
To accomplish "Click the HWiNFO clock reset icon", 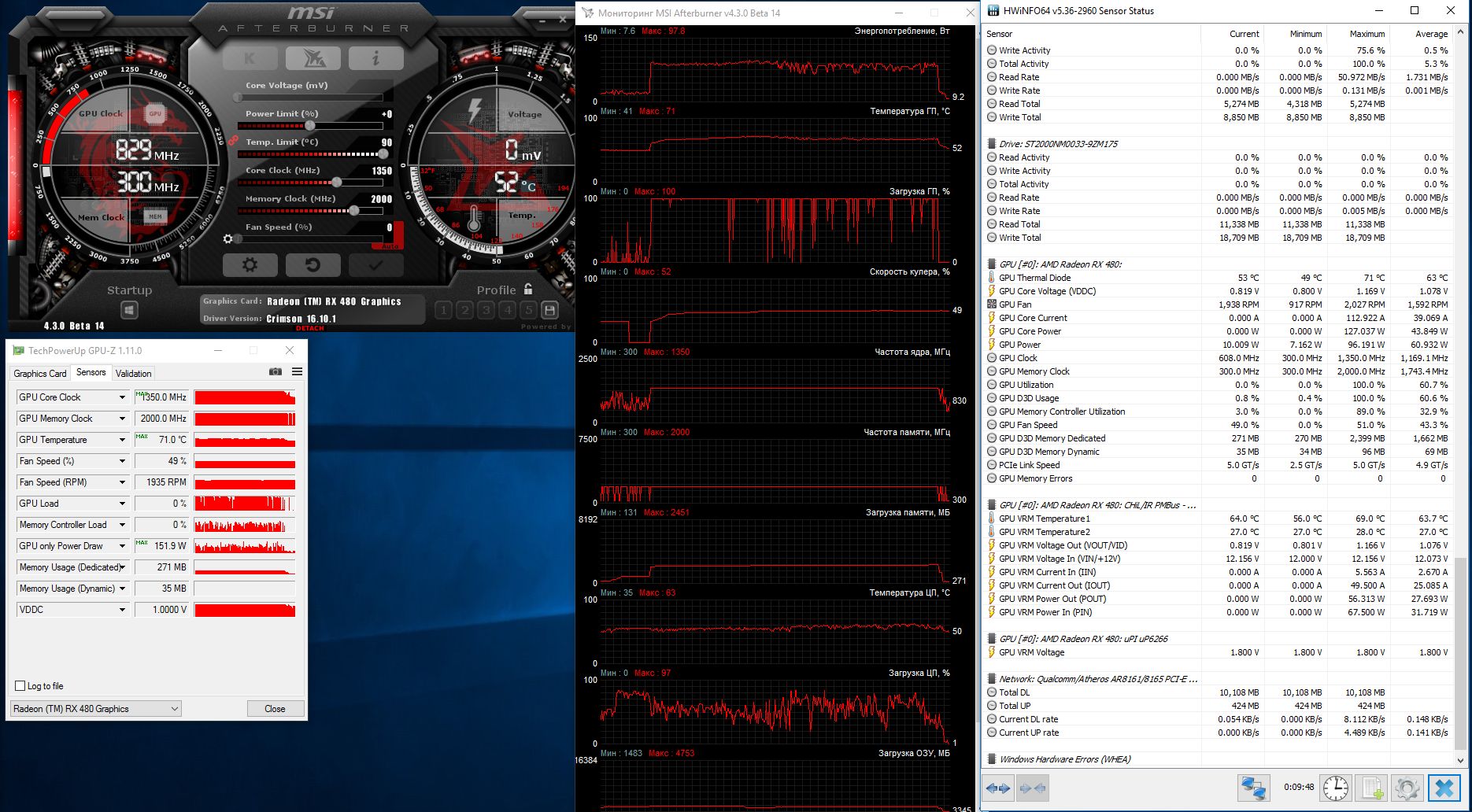I will click(x=1336, y=788).
